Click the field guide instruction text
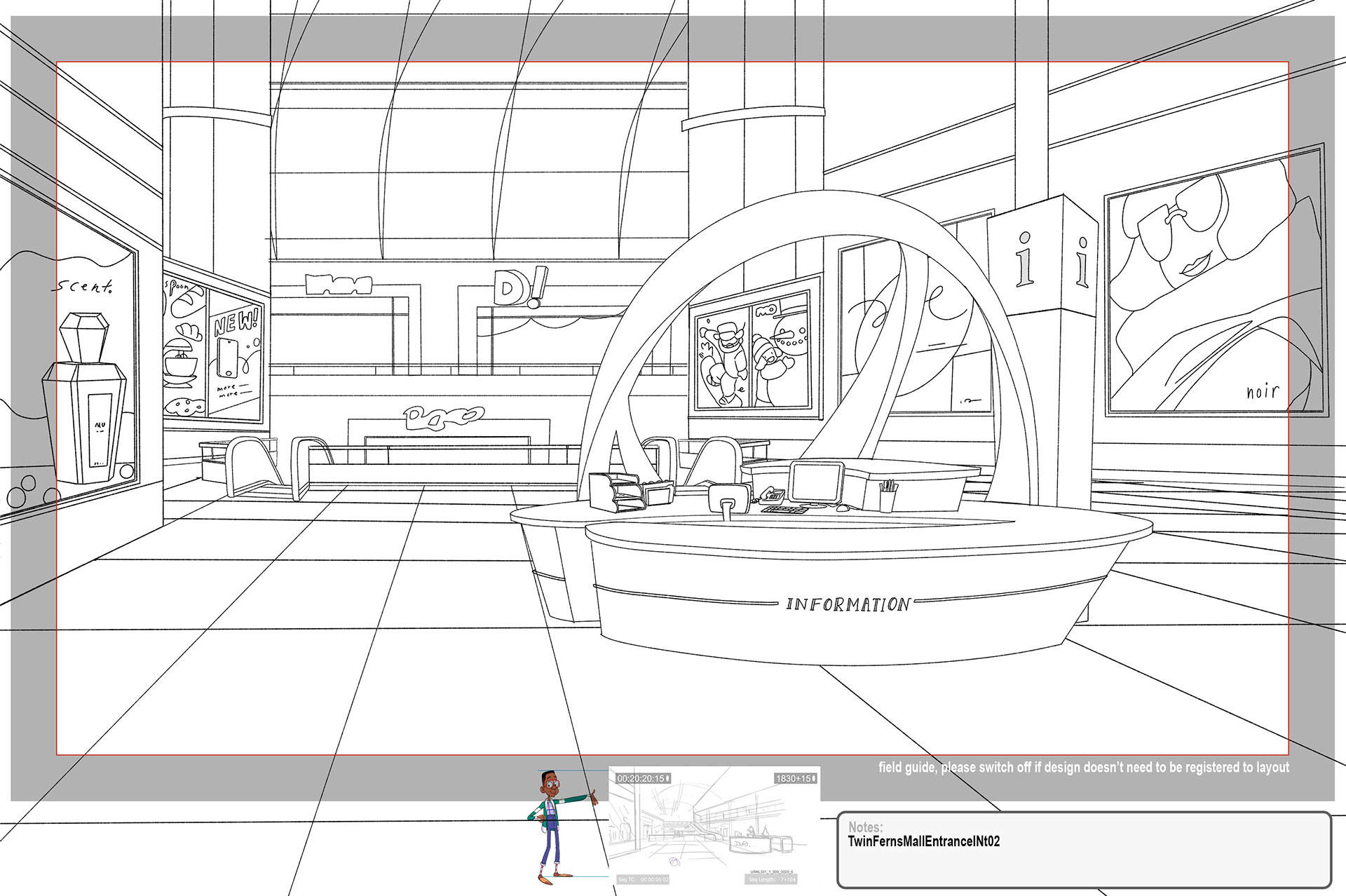The height and width of the screenshot is (896, 1346). pyautogui.click(x=1083, y=767)
